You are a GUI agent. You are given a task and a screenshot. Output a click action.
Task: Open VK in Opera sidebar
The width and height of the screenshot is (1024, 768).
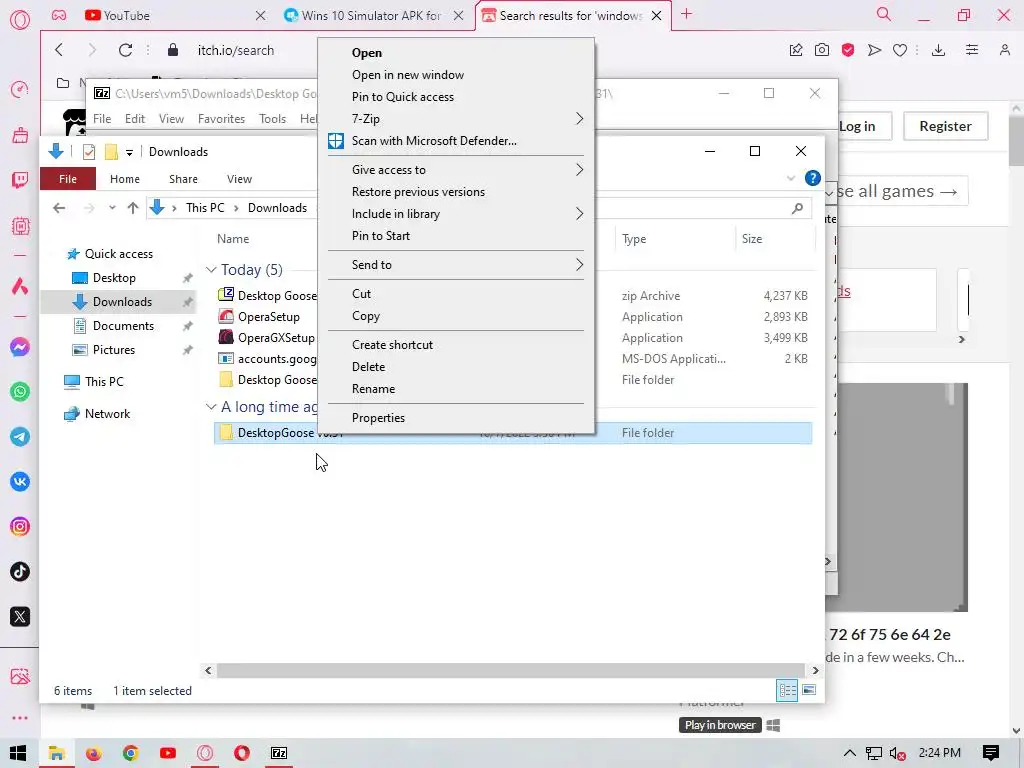pyautogui.click(x=20, y=482)
